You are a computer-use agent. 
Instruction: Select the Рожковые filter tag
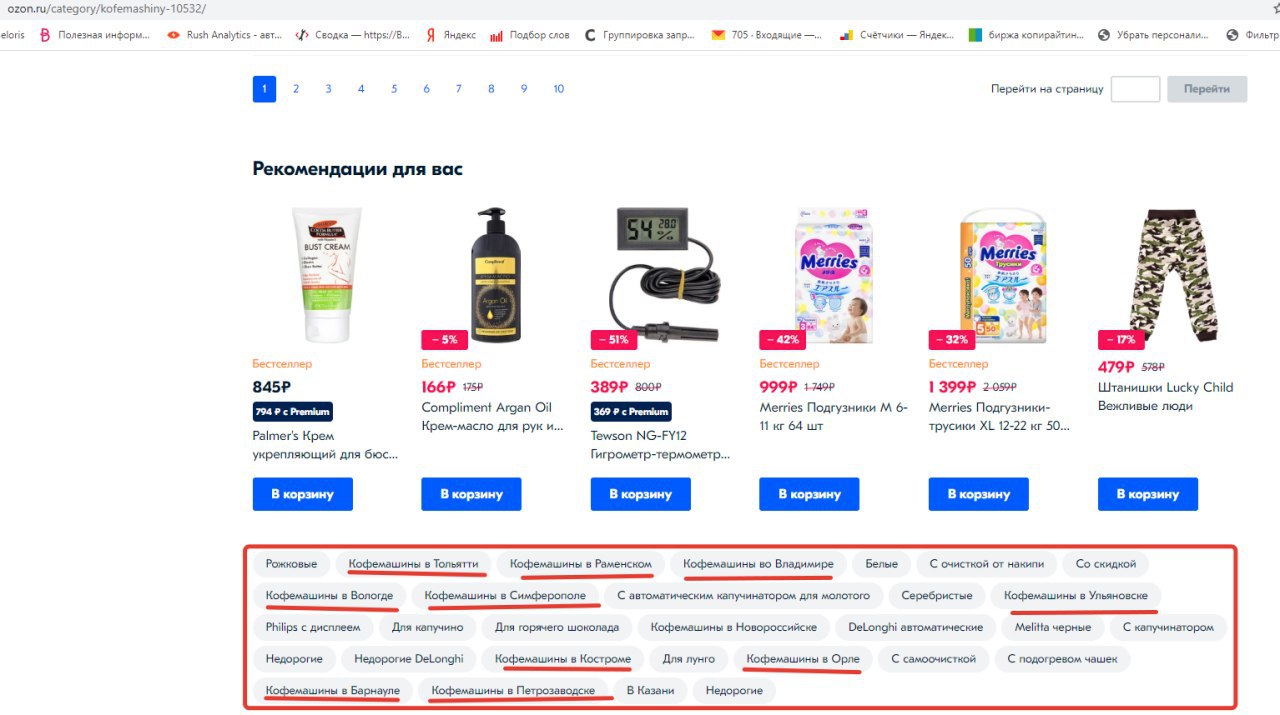[291, 564]
